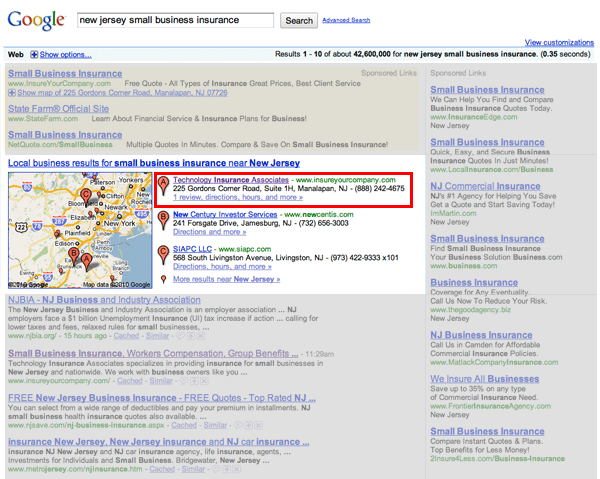Select the Web tab label

click(16, 55)
